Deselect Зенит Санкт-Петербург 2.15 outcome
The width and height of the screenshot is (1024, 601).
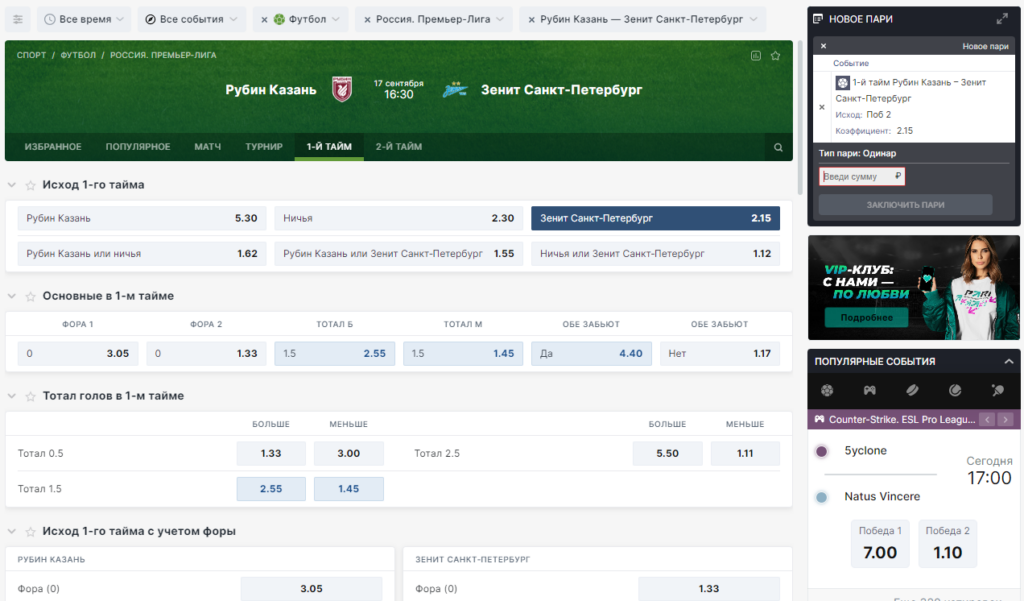tap(655, 218)
